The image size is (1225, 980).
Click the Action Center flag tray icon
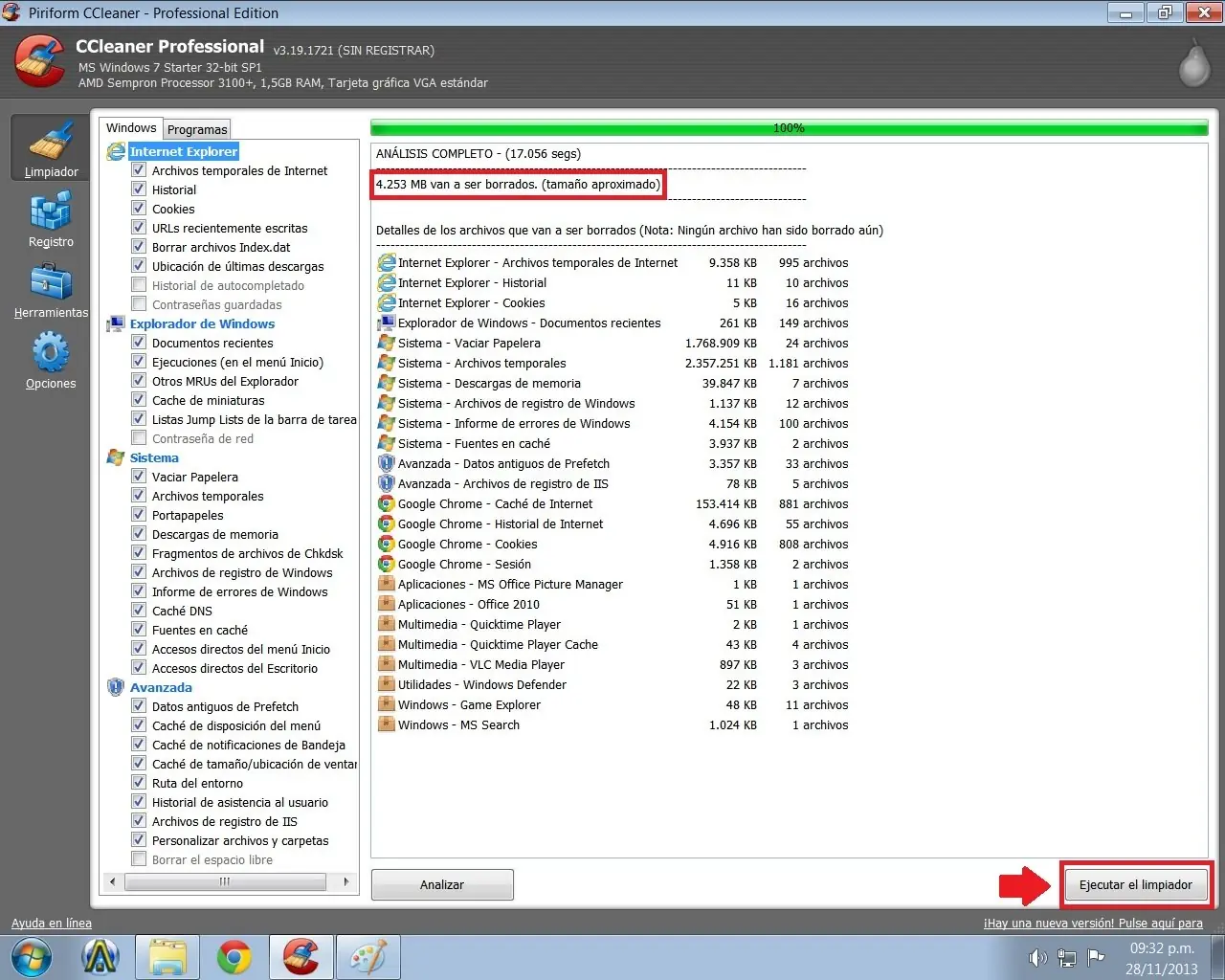point(1097,957)
